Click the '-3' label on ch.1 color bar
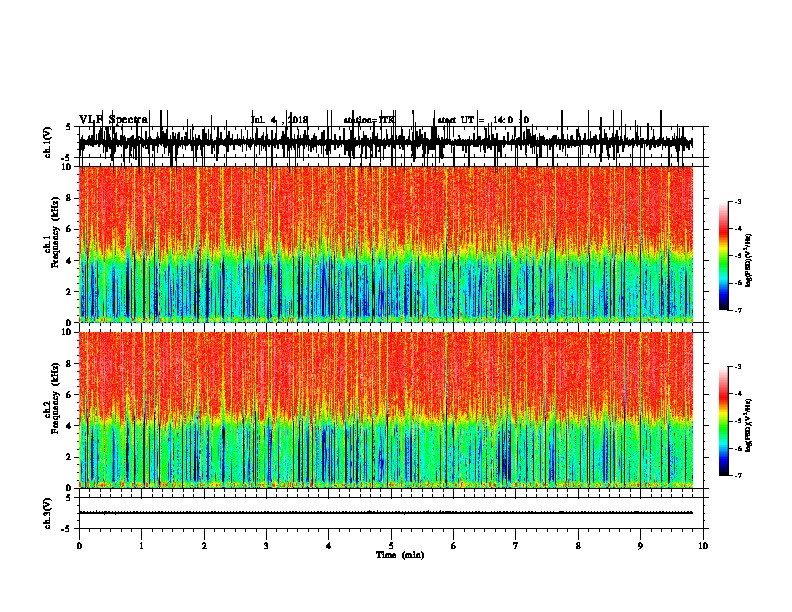Viewport: 792px width, 612px height. [x=737, y=201]
